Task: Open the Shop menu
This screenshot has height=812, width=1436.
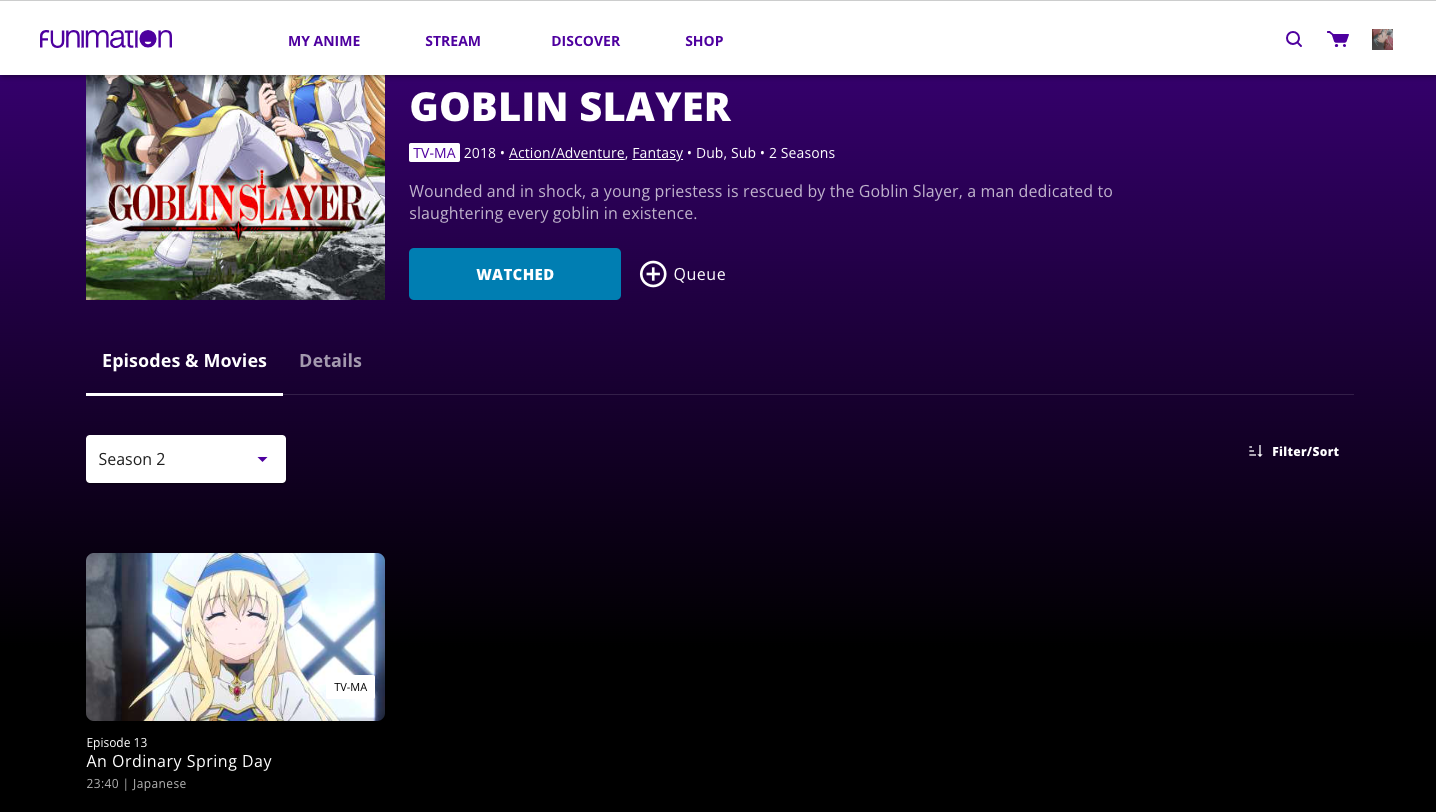Action: (704, 41)
